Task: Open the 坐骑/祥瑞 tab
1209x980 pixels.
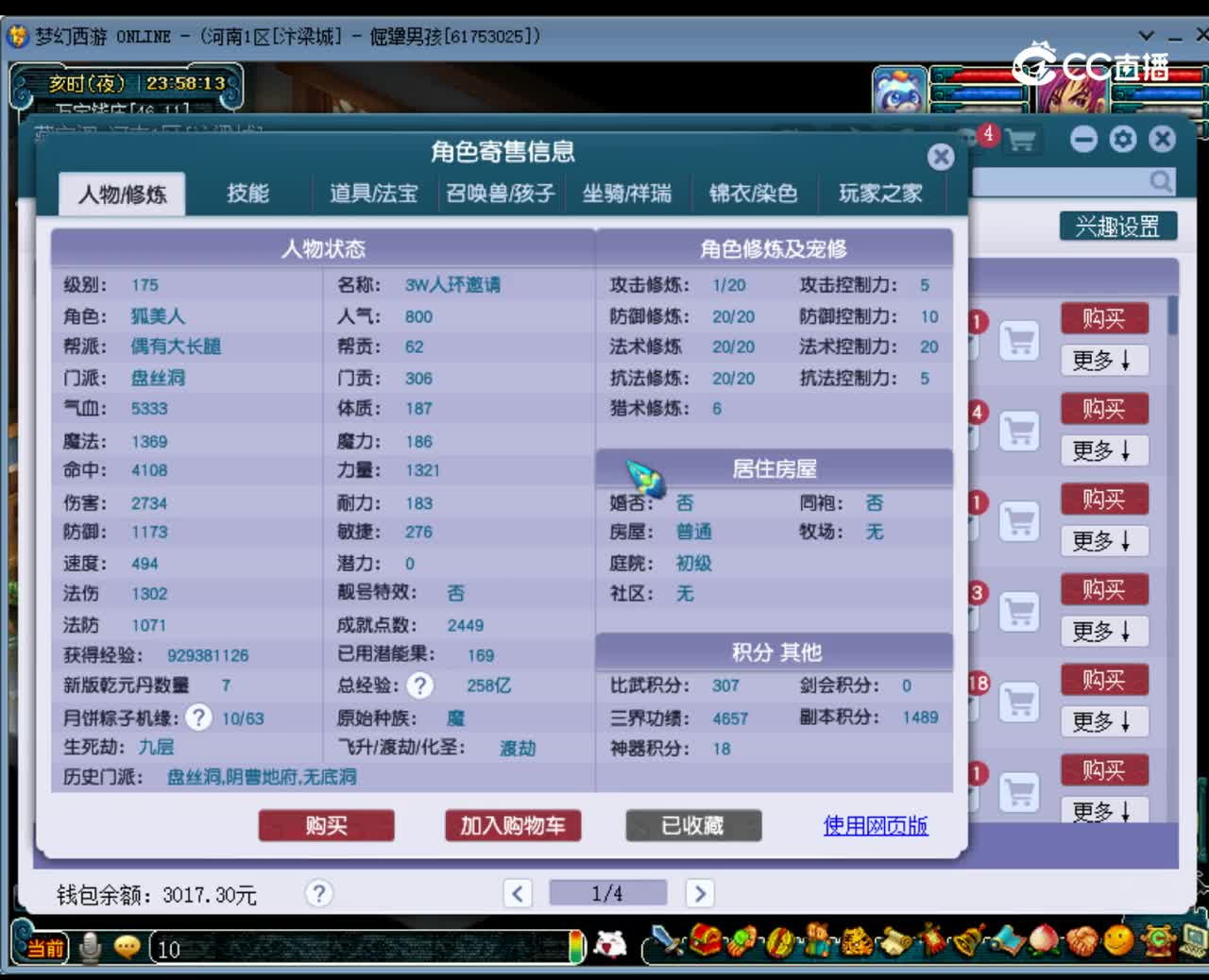Action: click(x=627, y=194)
